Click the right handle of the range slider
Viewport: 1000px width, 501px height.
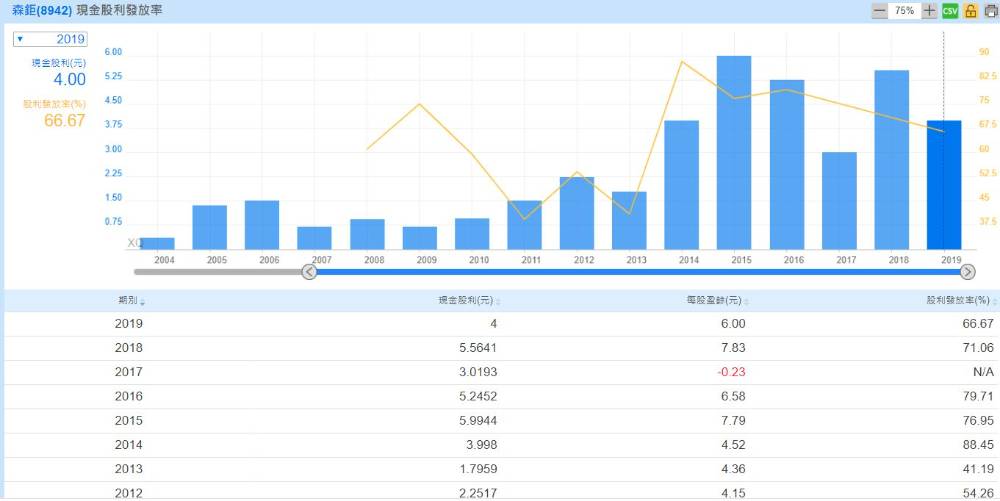coord(967,272)
